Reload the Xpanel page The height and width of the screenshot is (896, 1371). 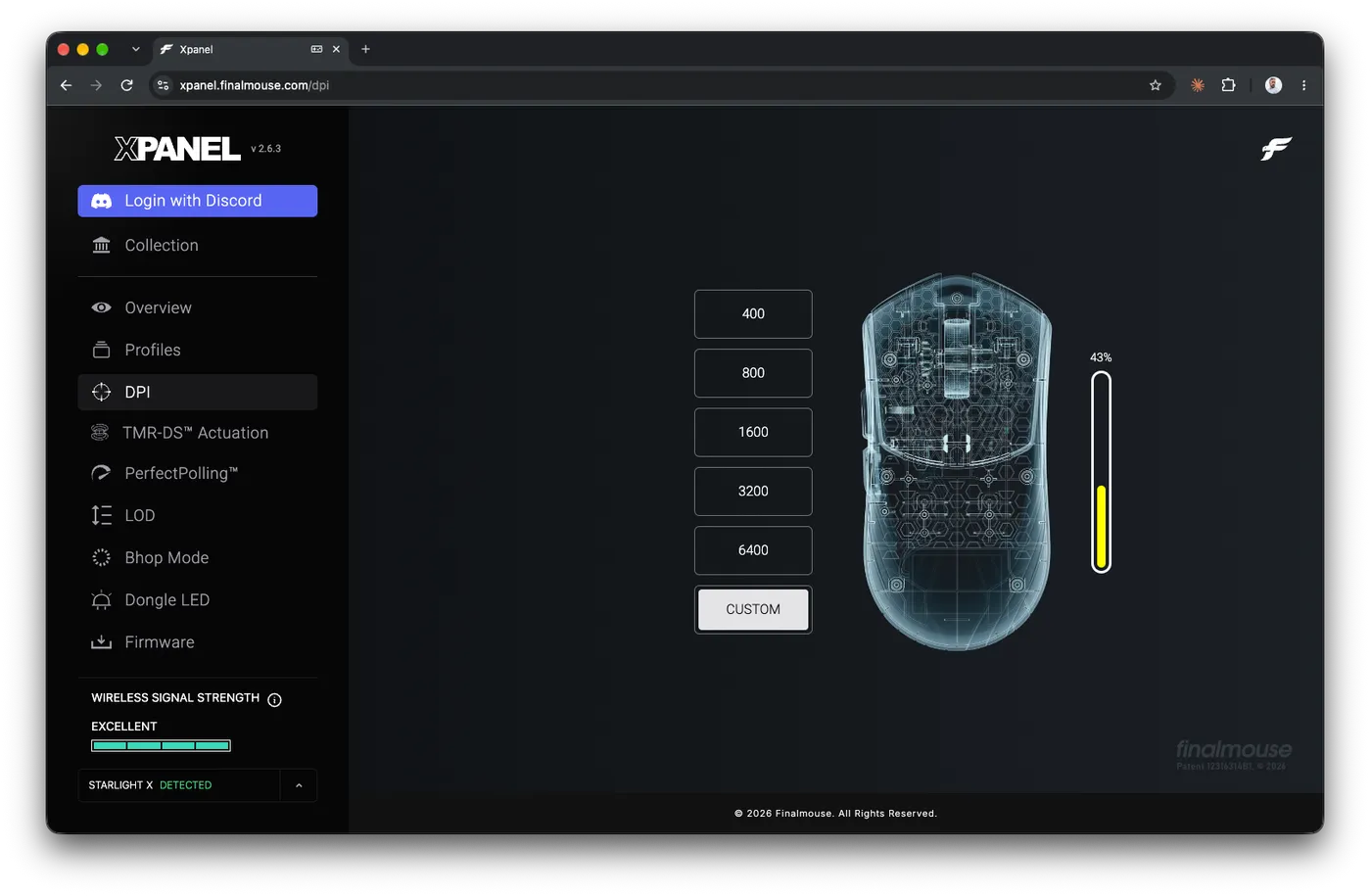(126, 85)
